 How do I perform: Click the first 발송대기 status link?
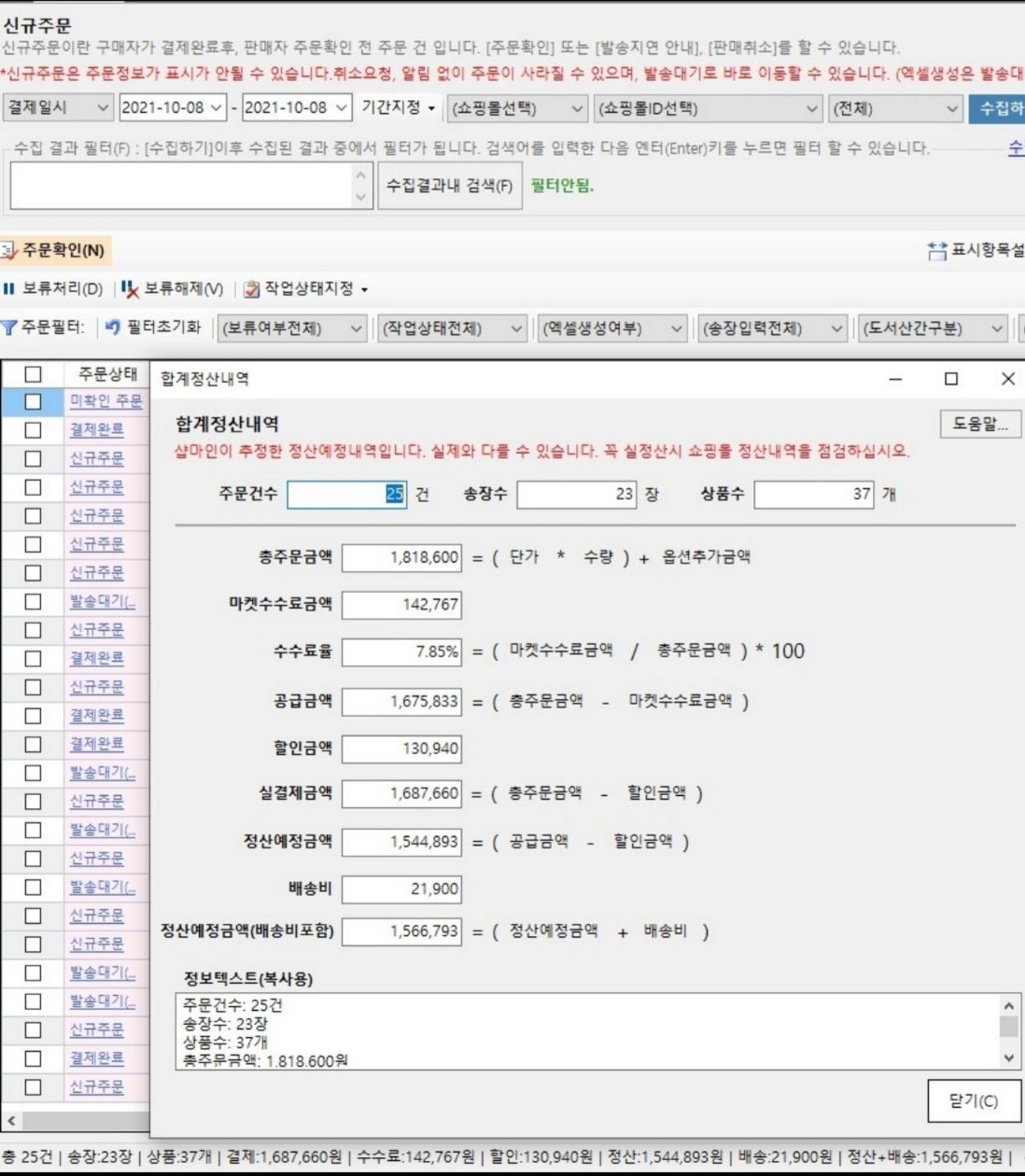coord(103,601)
